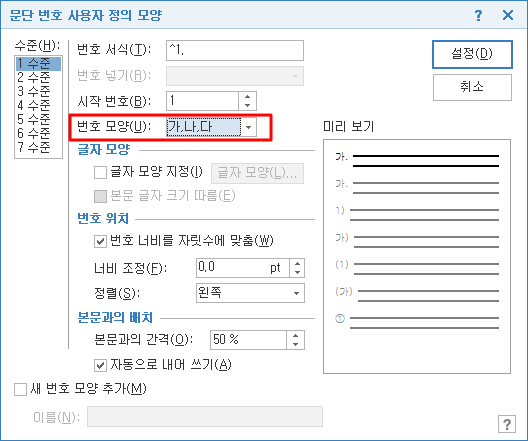This screenshot has height=441, width=528.
Task: Toggle 본문 글자 크기 따름 checkbox
Action: 100,196
